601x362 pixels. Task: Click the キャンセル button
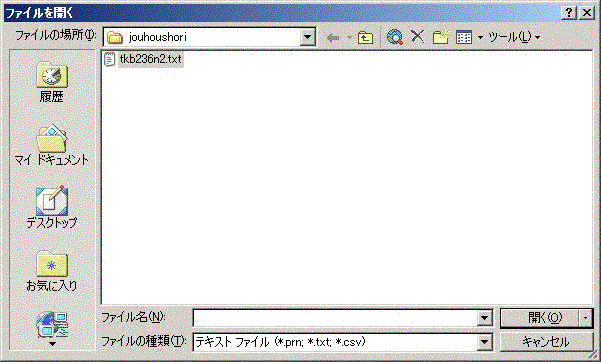tap(546, 342)
